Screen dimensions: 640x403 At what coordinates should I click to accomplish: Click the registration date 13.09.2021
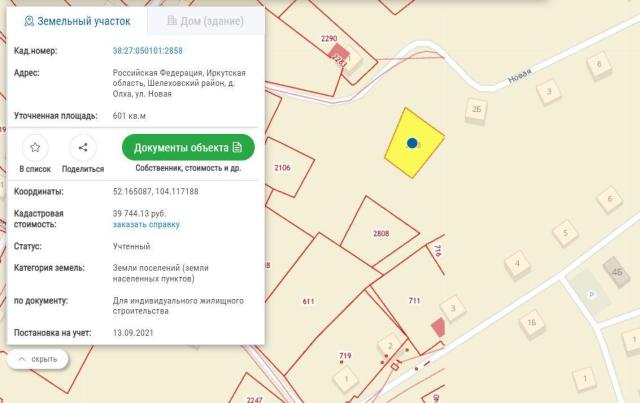pyautogui.click(x=133, y=333)
